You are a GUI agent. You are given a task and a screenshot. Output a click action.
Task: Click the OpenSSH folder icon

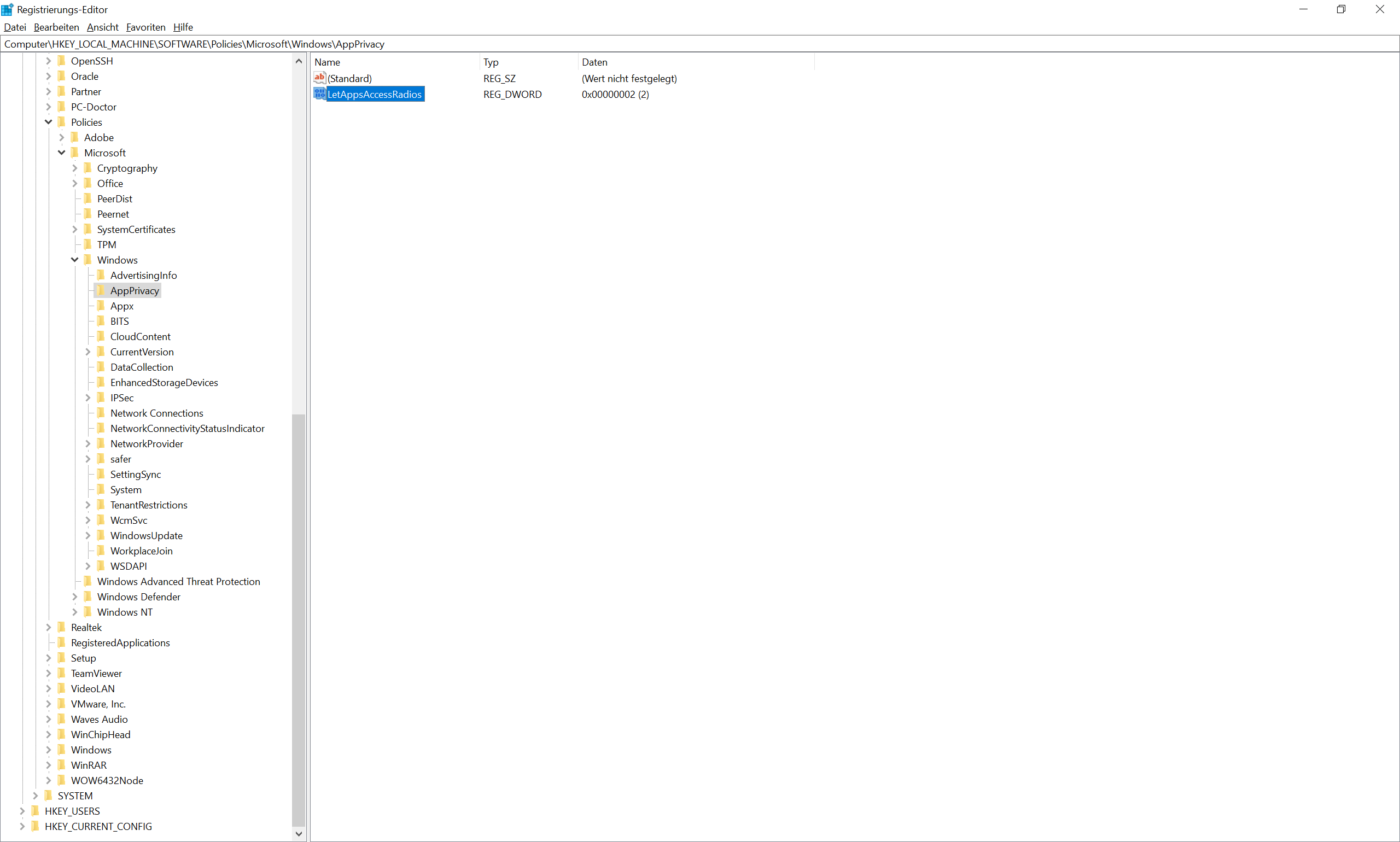[62, 61]
